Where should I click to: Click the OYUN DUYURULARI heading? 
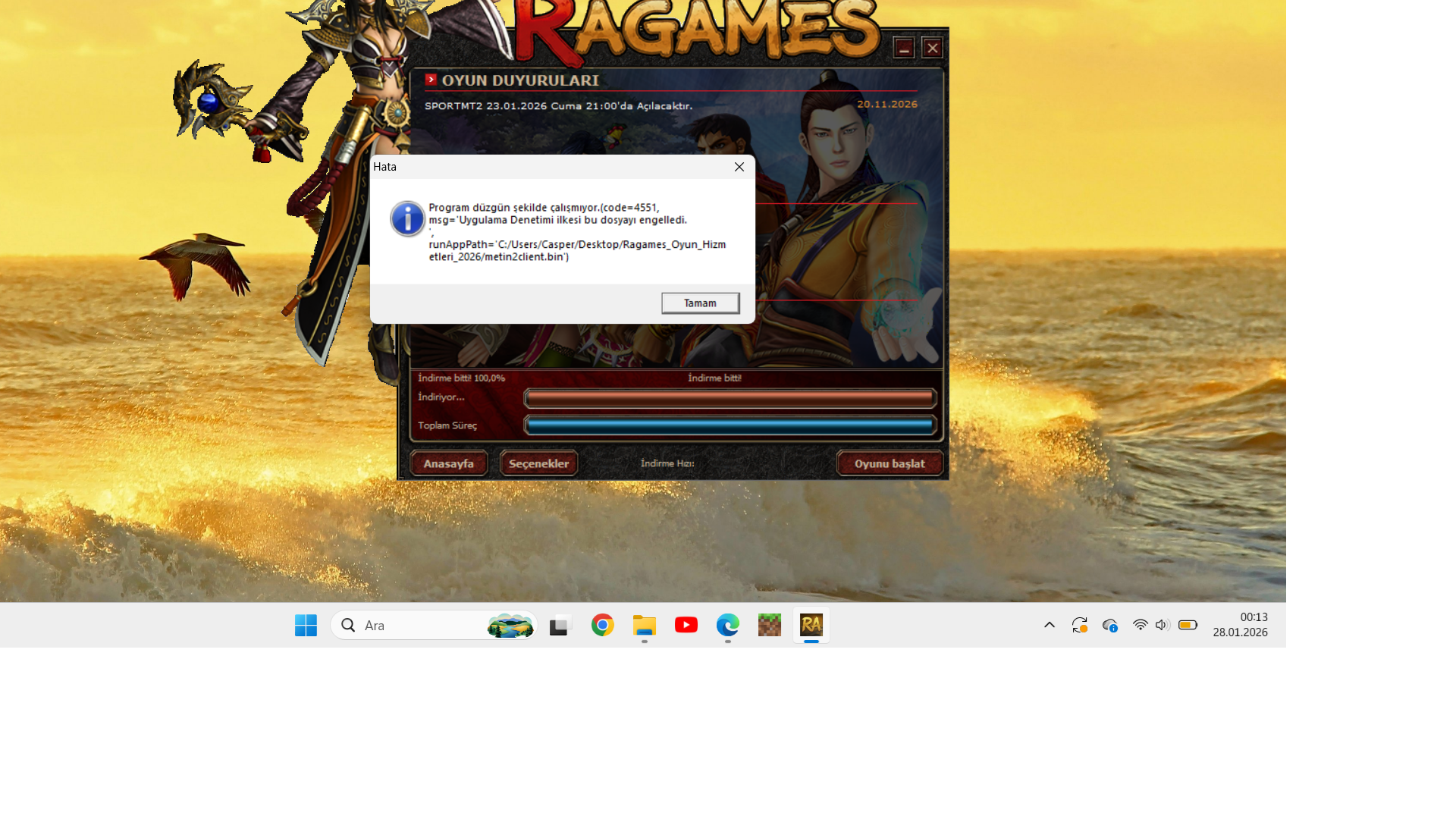(x=520, y=80)
